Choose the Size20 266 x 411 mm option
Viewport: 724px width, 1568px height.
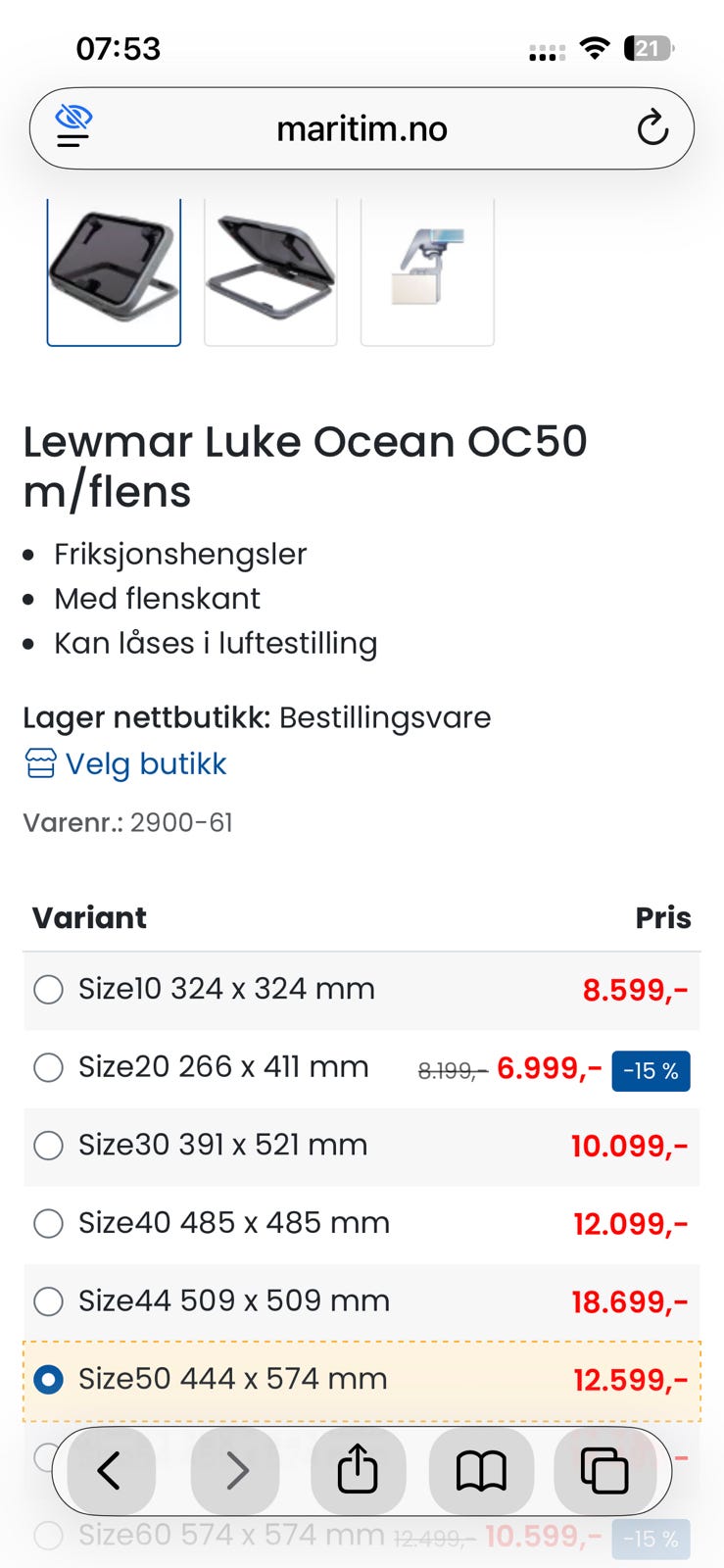click(48, 1067)
